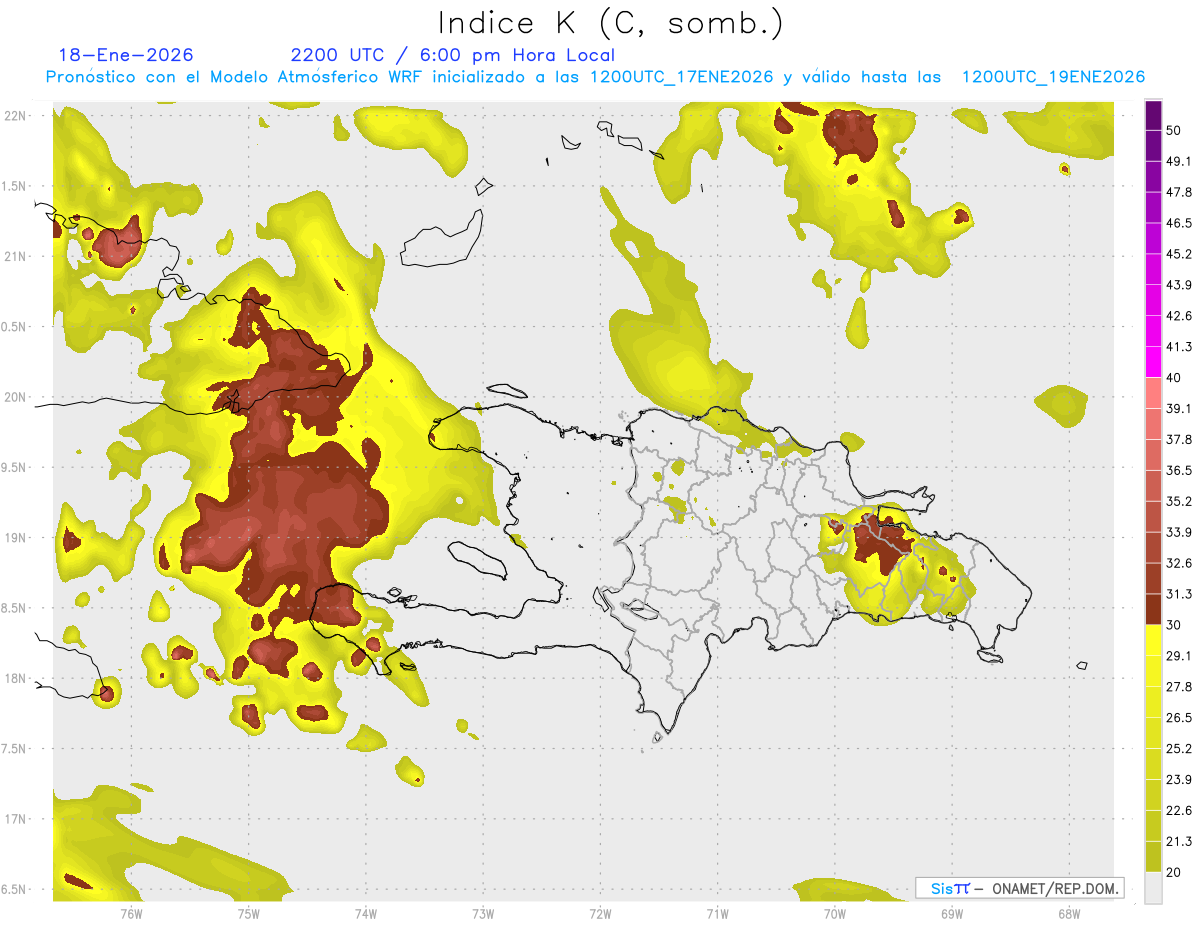Click the '31.3' colorbar value

pyautogui.click(x=1179, y=594)
